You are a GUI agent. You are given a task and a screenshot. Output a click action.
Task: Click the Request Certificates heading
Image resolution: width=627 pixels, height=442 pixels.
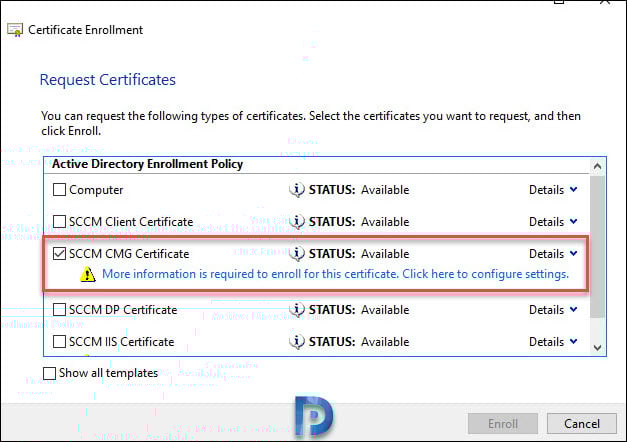click(108, 80)
